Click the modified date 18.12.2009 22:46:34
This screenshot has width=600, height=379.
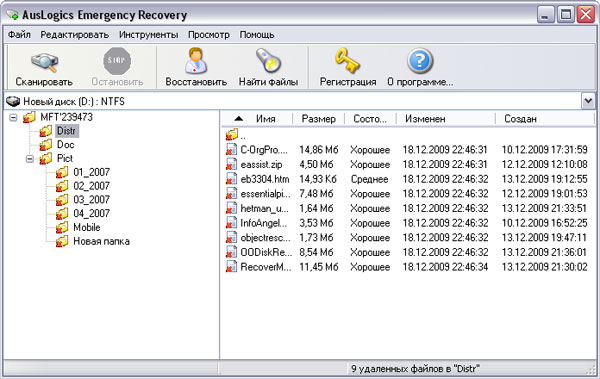tap(445, 267)
